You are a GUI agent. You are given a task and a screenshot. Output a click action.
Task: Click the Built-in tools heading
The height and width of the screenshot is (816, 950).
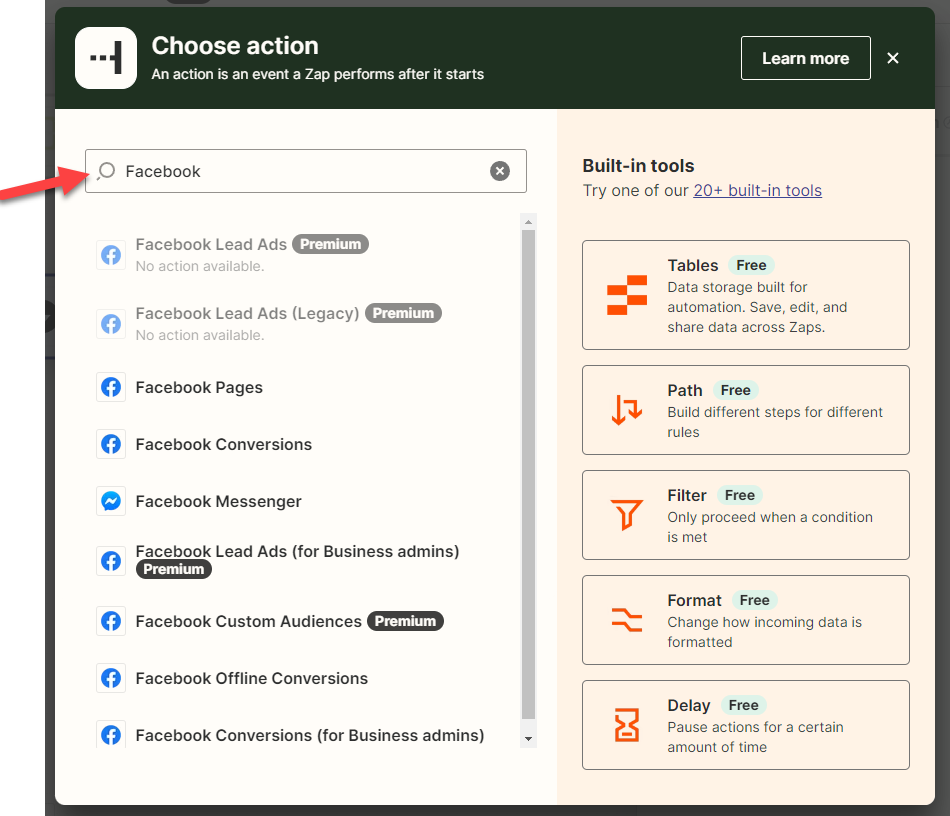coord(639,165)
